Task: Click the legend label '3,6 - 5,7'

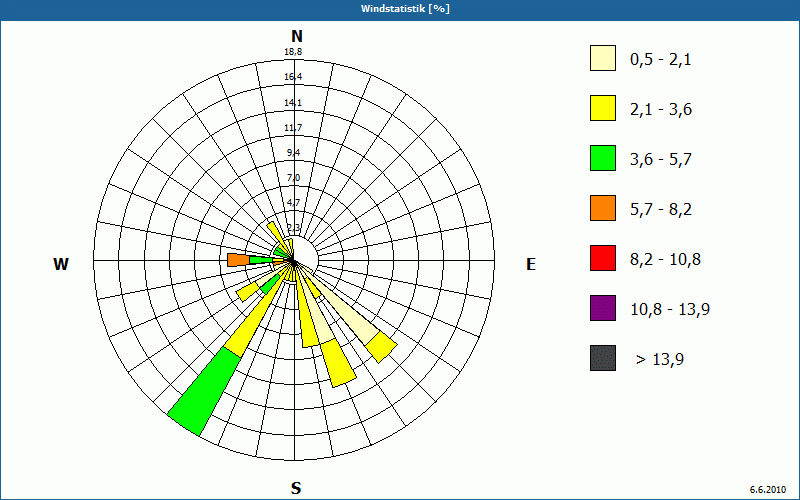Action: (x=661, y=160)
